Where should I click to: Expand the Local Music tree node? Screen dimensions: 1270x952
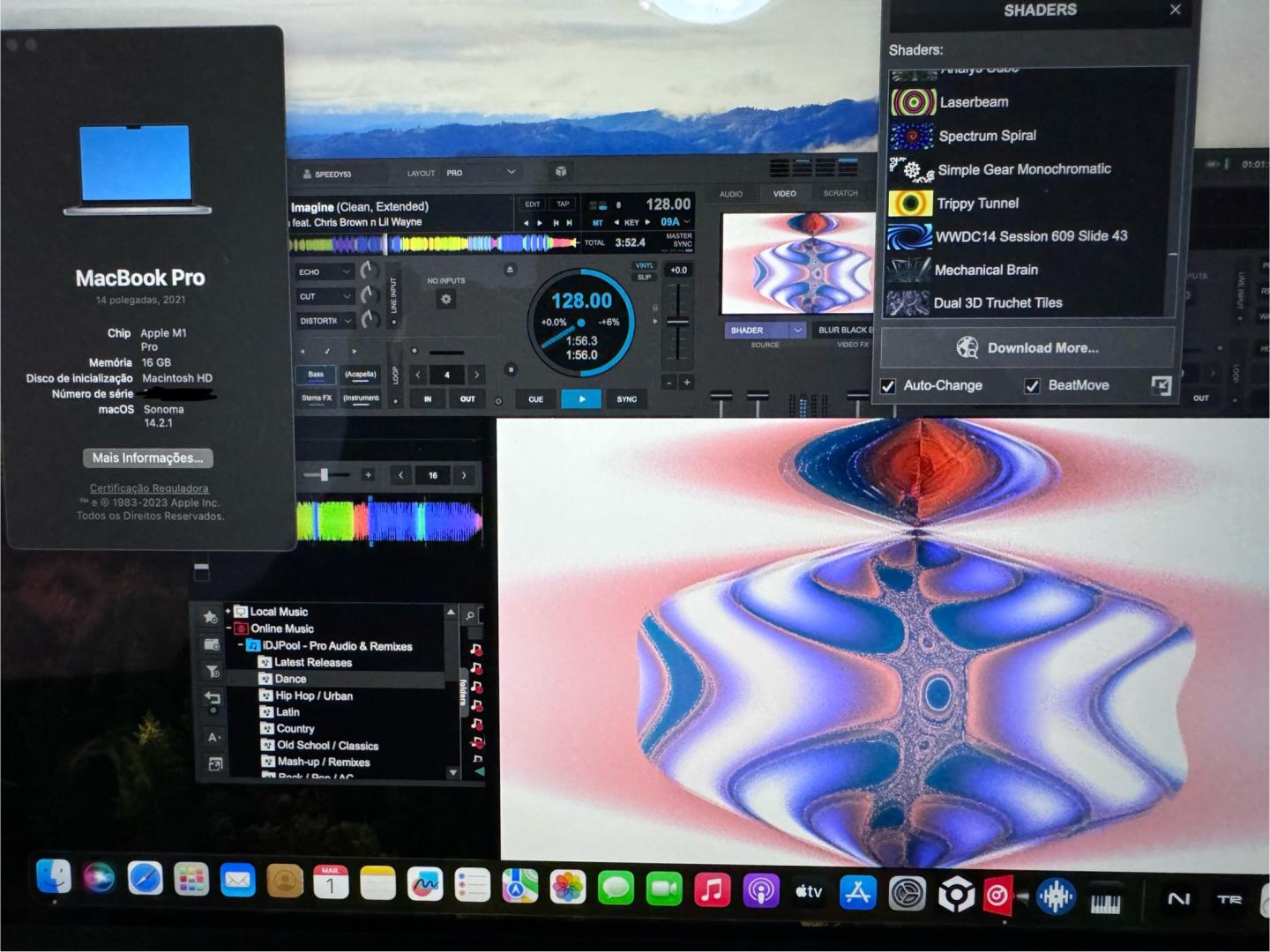pyautogui.click(x=228, y=611)
